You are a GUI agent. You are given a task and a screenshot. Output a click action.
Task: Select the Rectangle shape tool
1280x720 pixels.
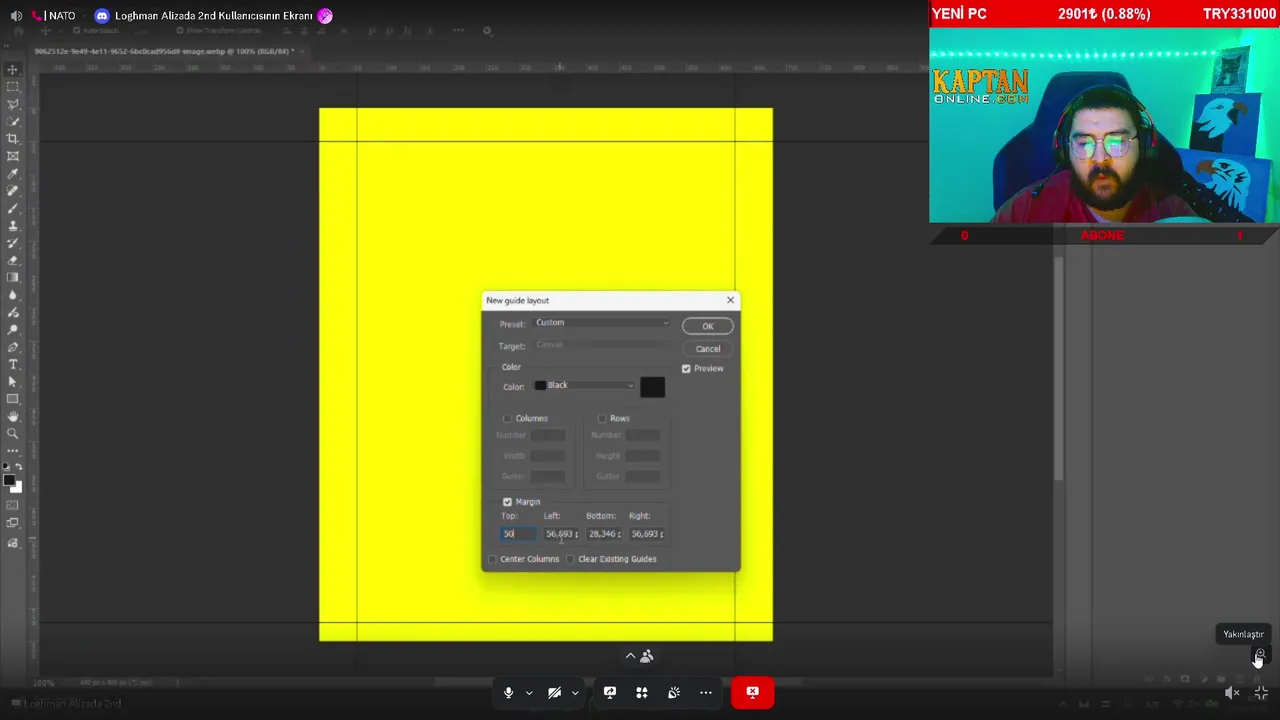(13, 399)
